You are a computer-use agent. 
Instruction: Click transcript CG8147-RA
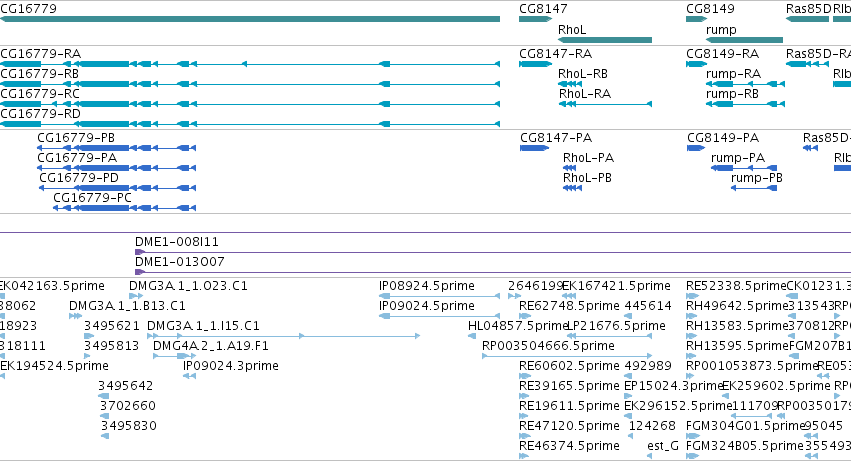pos(536,64)
